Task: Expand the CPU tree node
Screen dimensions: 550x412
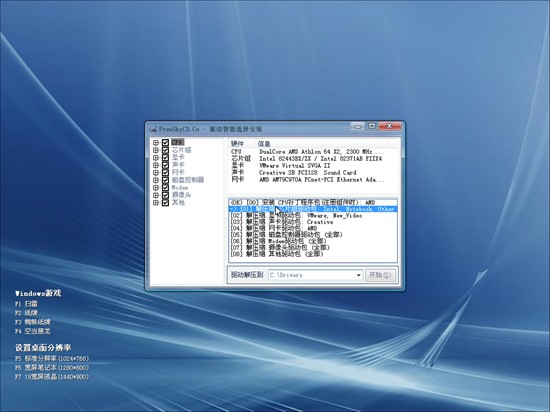Action: (156, 142)
